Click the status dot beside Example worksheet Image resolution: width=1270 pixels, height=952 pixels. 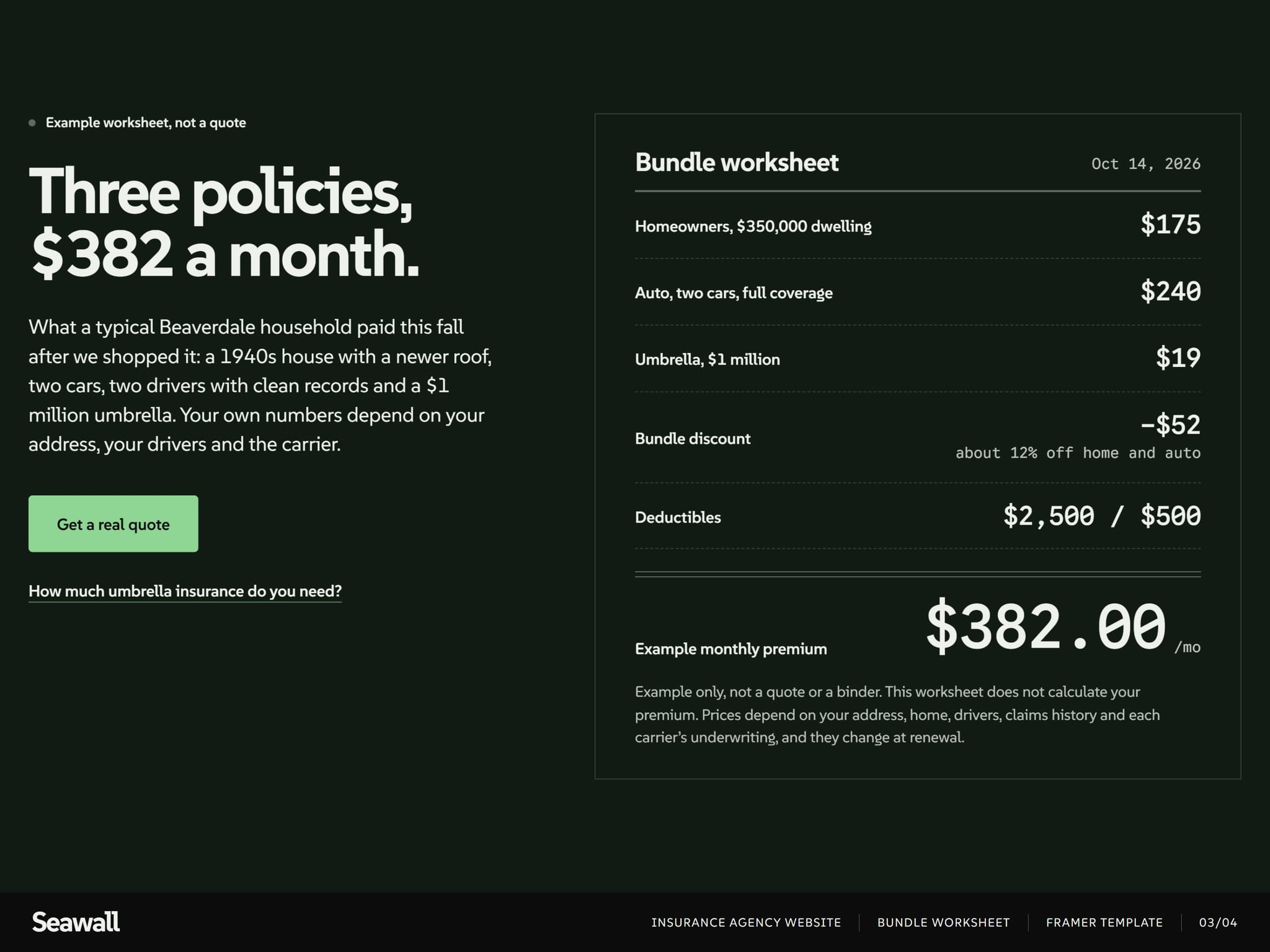pyautogui.click(x=32, y=123)
